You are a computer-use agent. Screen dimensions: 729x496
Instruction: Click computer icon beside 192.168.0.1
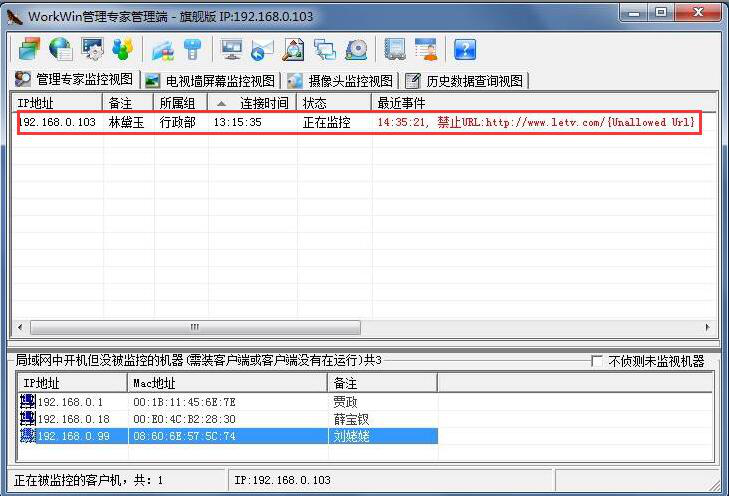(x=27, y=401)
